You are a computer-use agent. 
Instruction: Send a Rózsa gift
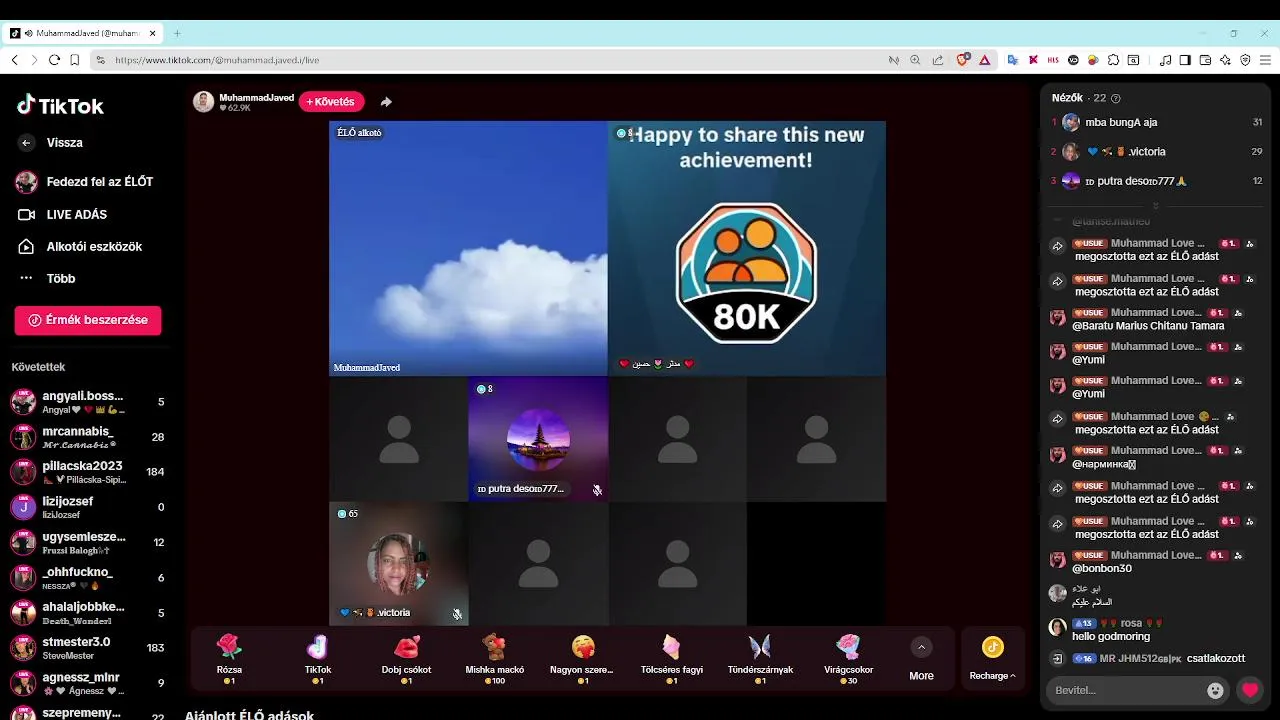coord(230,658)
